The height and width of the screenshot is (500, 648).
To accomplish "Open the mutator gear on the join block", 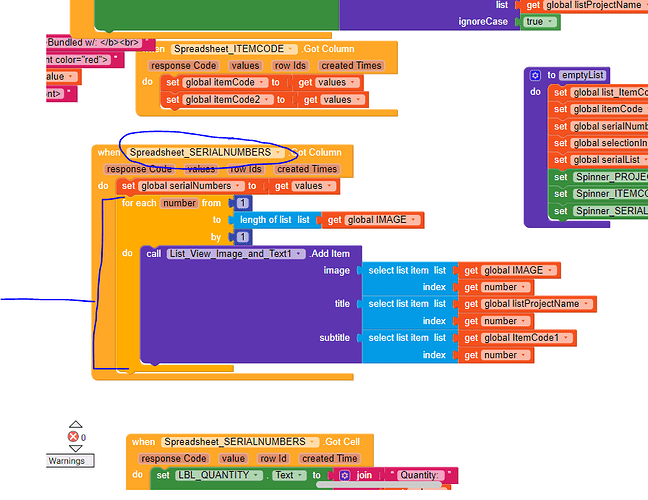I will pos(344,475).
